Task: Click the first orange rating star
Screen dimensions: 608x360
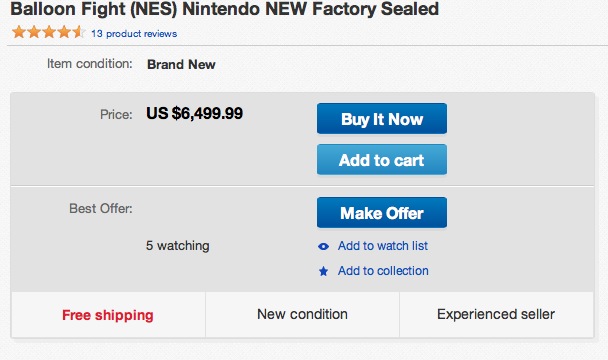Action: tap(19, 32)
